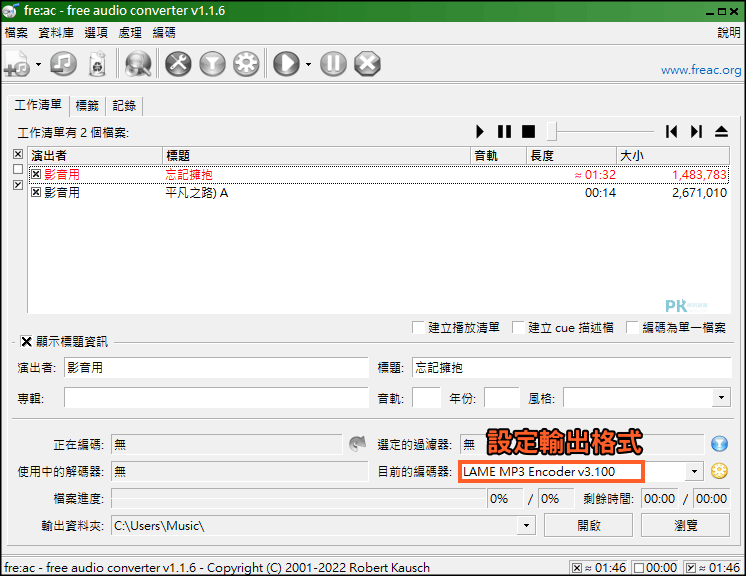Click the 演出者 input field
The image size is (746, 576).
(x=216, y=368)
